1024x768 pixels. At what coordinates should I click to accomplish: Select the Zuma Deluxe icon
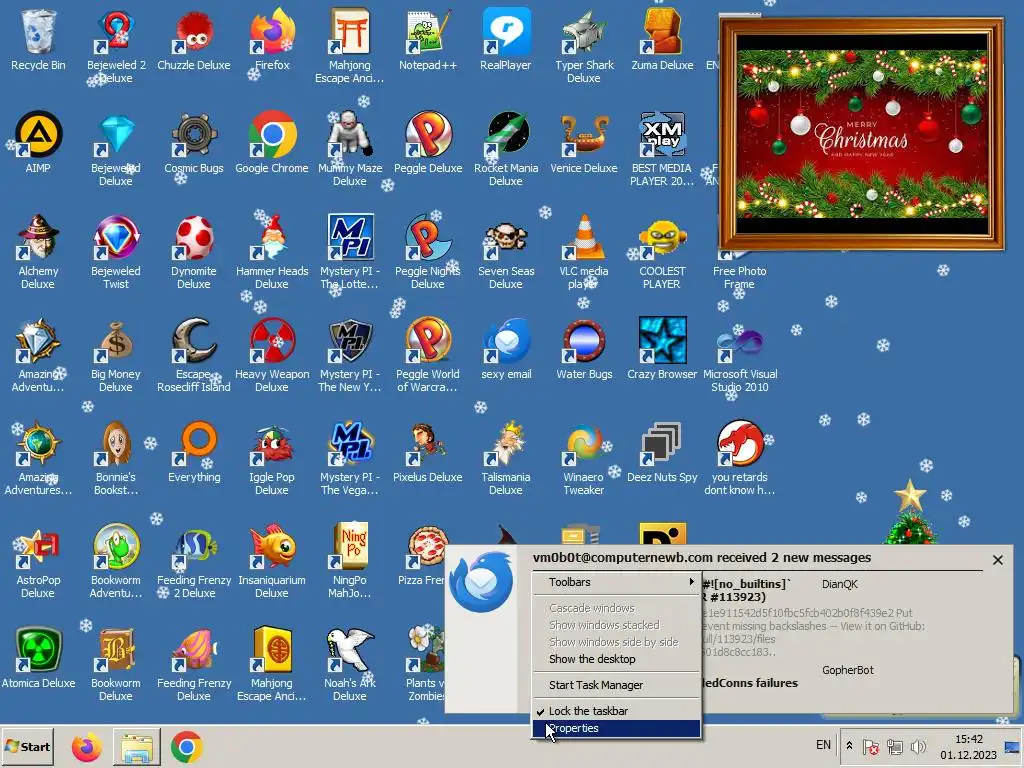coord(662,40)
